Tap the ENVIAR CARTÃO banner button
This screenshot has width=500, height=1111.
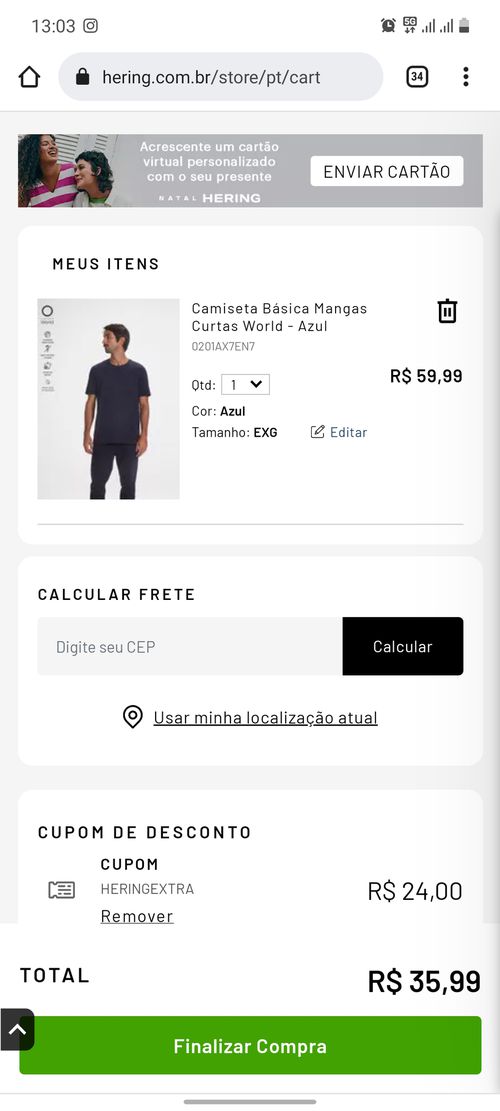point(387,171)
